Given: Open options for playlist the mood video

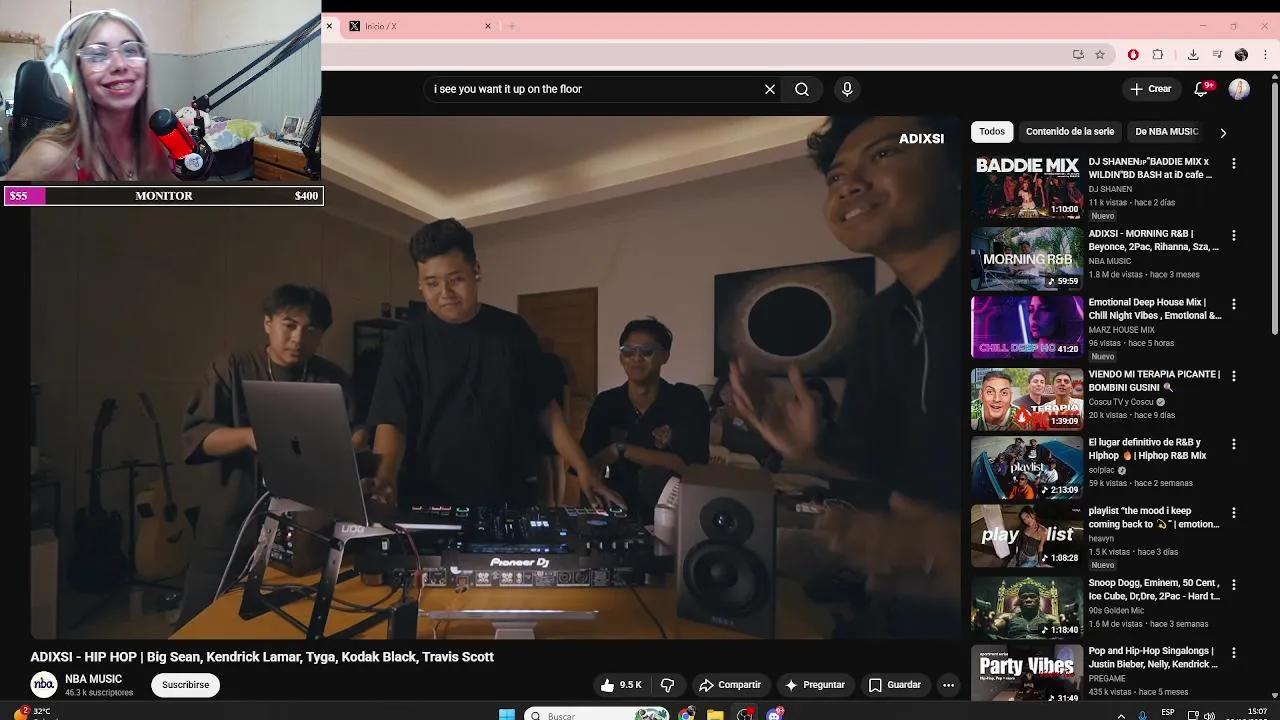Looking at the screenshot, I should click(1233, 512).
